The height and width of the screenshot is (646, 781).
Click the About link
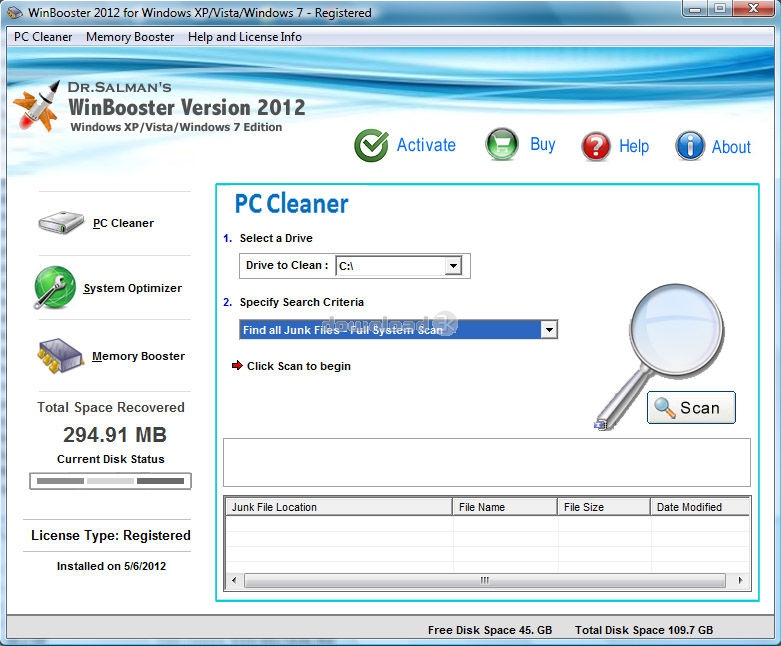(731, 147)
